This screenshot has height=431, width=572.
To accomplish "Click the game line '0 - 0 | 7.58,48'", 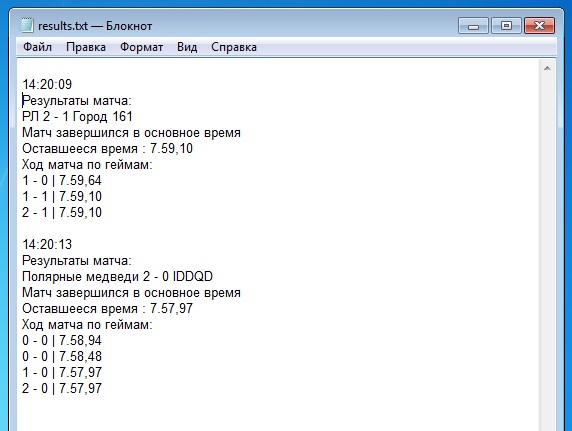I will (x=62, y=357).
